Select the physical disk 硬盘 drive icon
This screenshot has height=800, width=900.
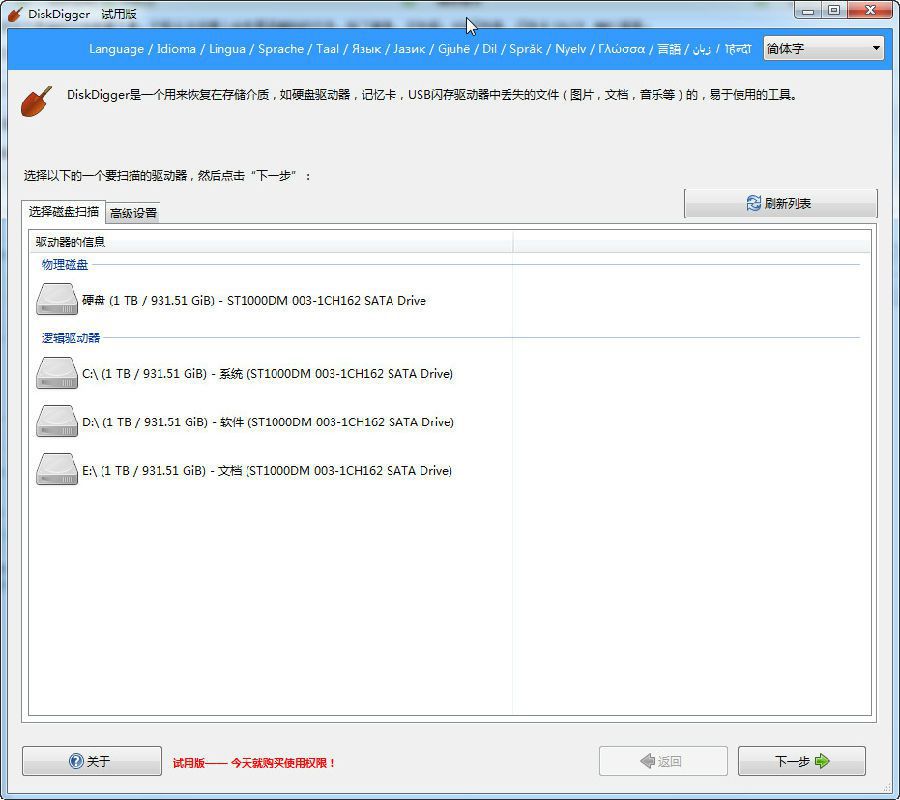[x=57, y=299]
